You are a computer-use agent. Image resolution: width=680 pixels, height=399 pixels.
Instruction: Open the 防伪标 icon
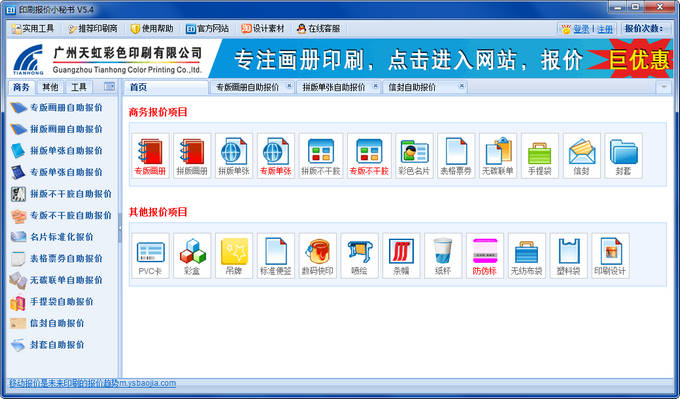[x=485, y=256]
